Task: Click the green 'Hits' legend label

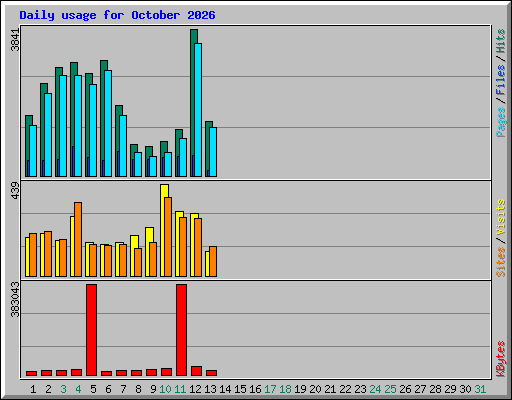Action: (501, 41)
